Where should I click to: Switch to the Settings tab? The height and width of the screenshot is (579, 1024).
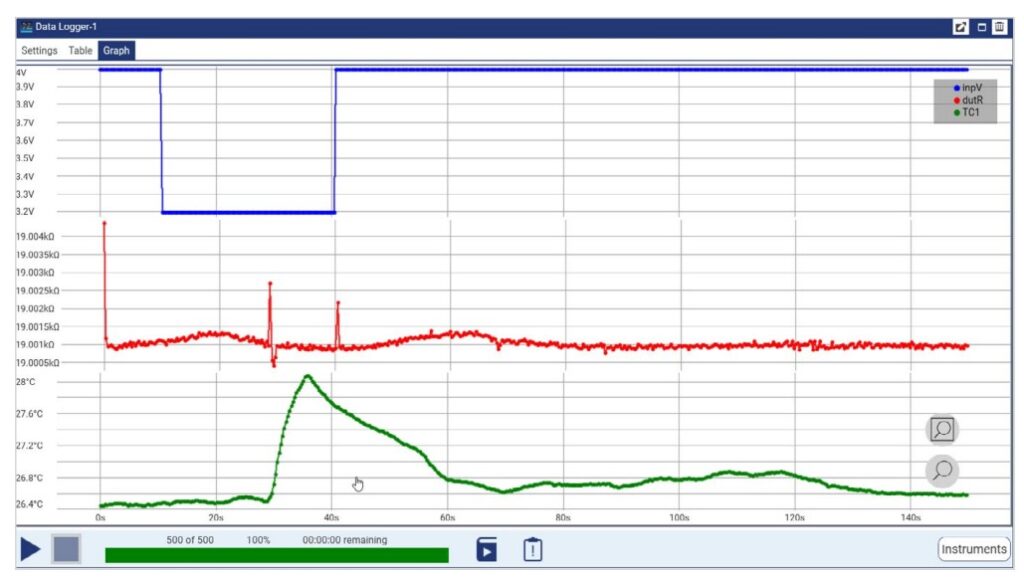click(39, 49)
